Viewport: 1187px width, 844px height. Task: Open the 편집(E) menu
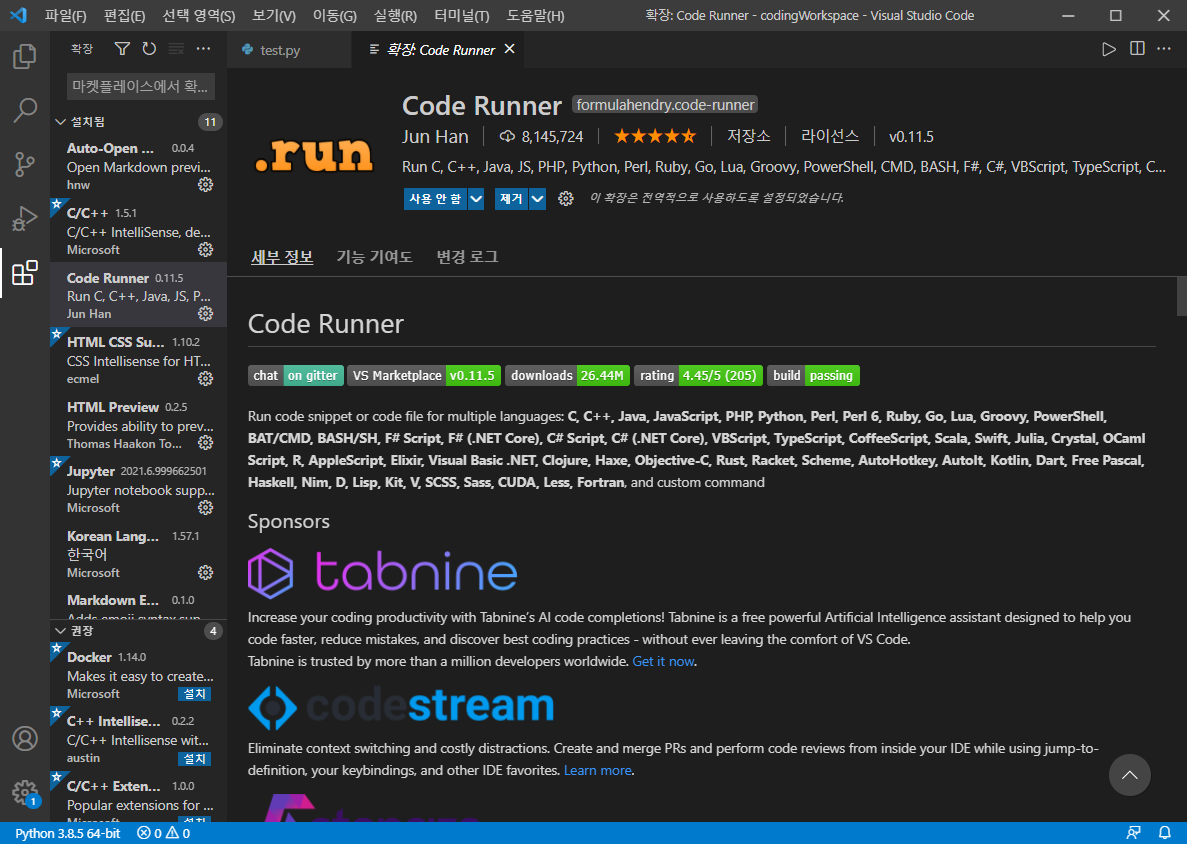click(124, 16)
